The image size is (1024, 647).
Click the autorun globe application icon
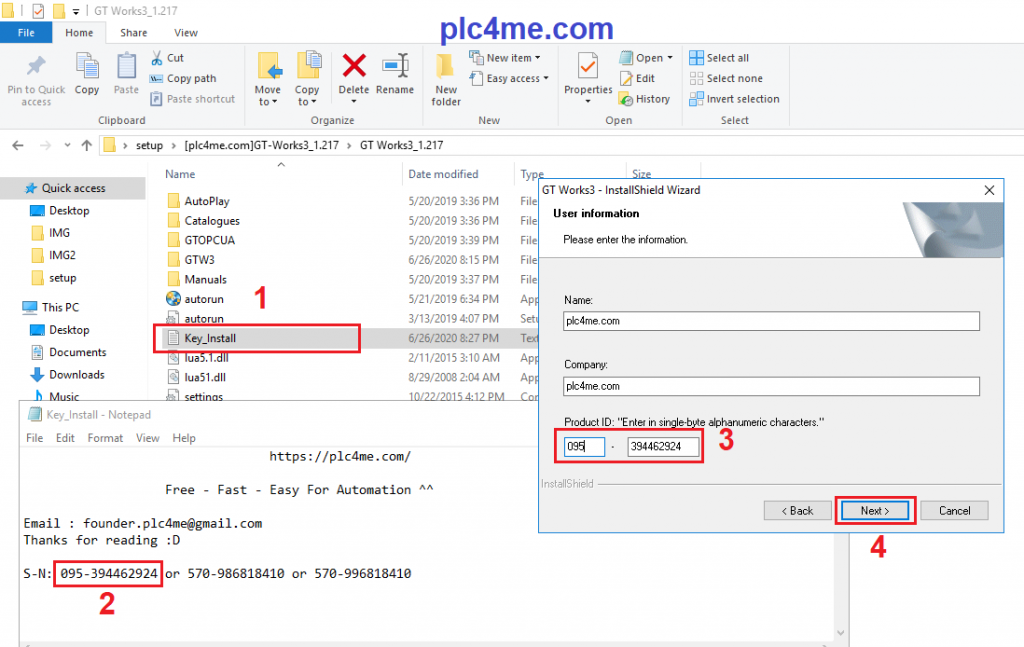tap(173, 299)
